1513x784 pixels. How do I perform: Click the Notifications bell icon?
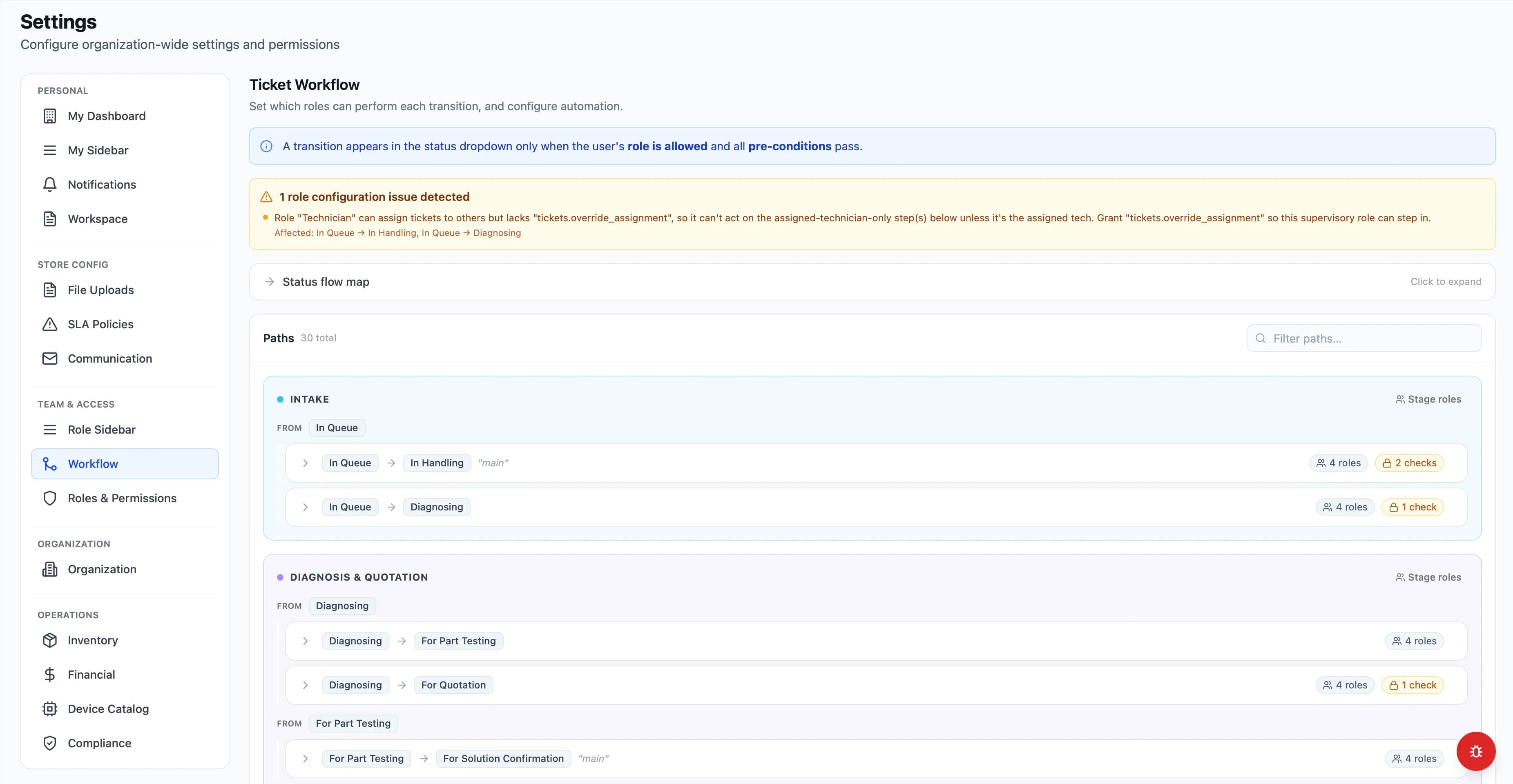(x=50, y=185)
